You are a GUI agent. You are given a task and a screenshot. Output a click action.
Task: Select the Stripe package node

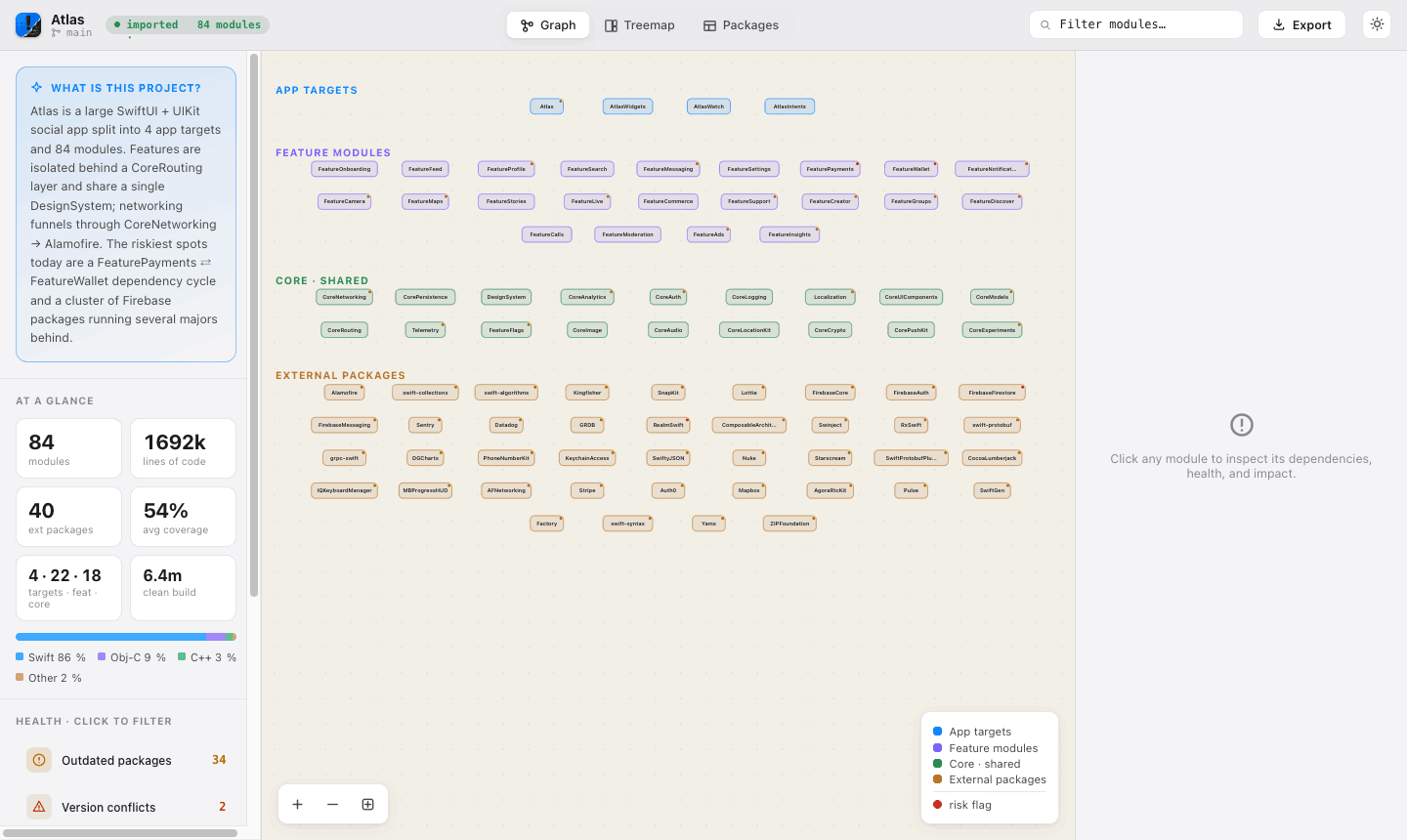(x=587, y=490)
